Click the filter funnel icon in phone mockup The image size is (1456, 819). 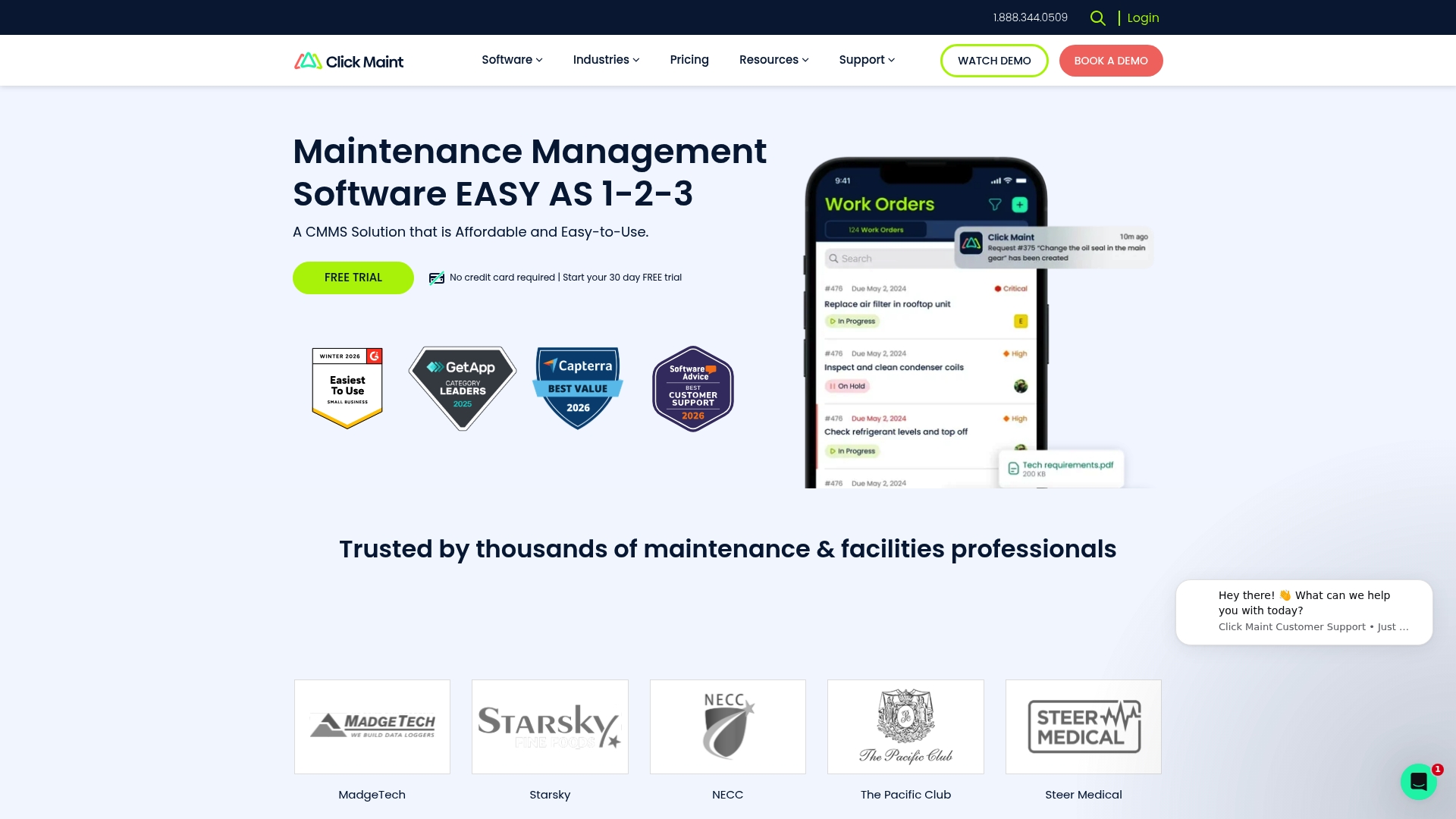pyautogui.click(x=995, y=205)
